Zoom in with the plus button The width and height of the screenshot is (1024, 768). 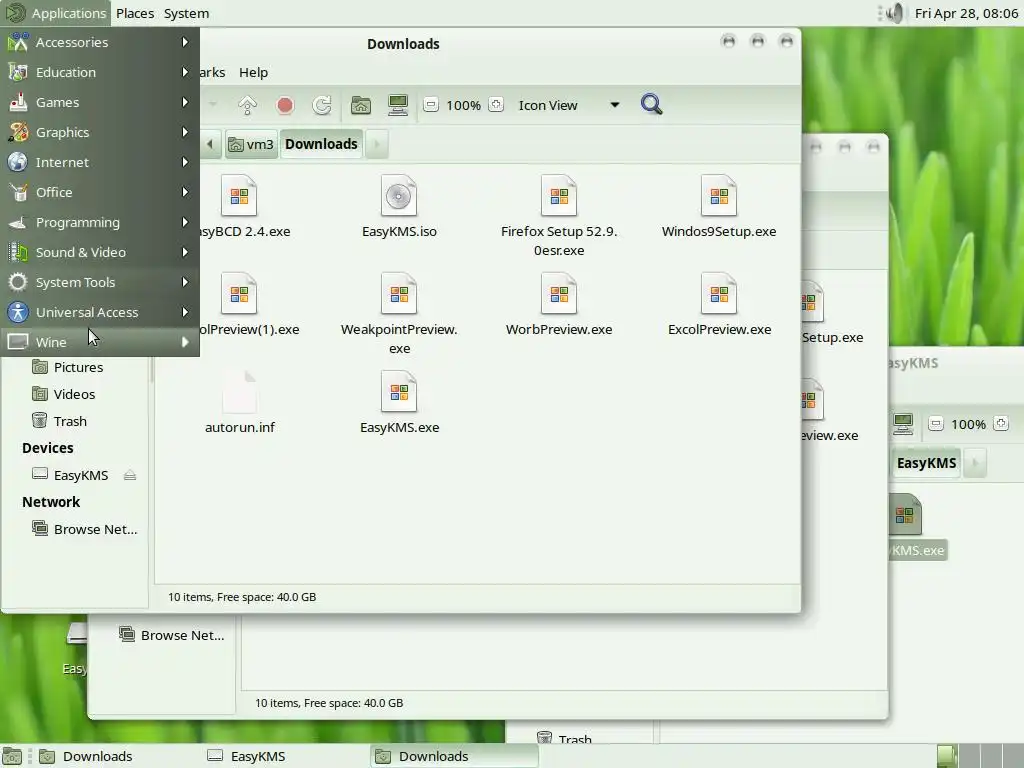pos(496,104)
